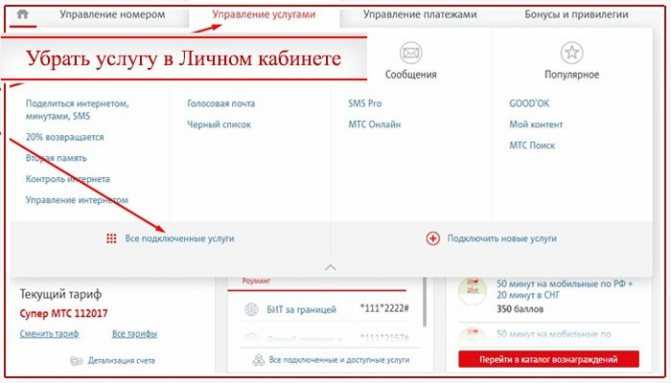Select the Роуминг tab
This screenshot has width=671, height=383.
pyautogui.click(x=256, y=281)
